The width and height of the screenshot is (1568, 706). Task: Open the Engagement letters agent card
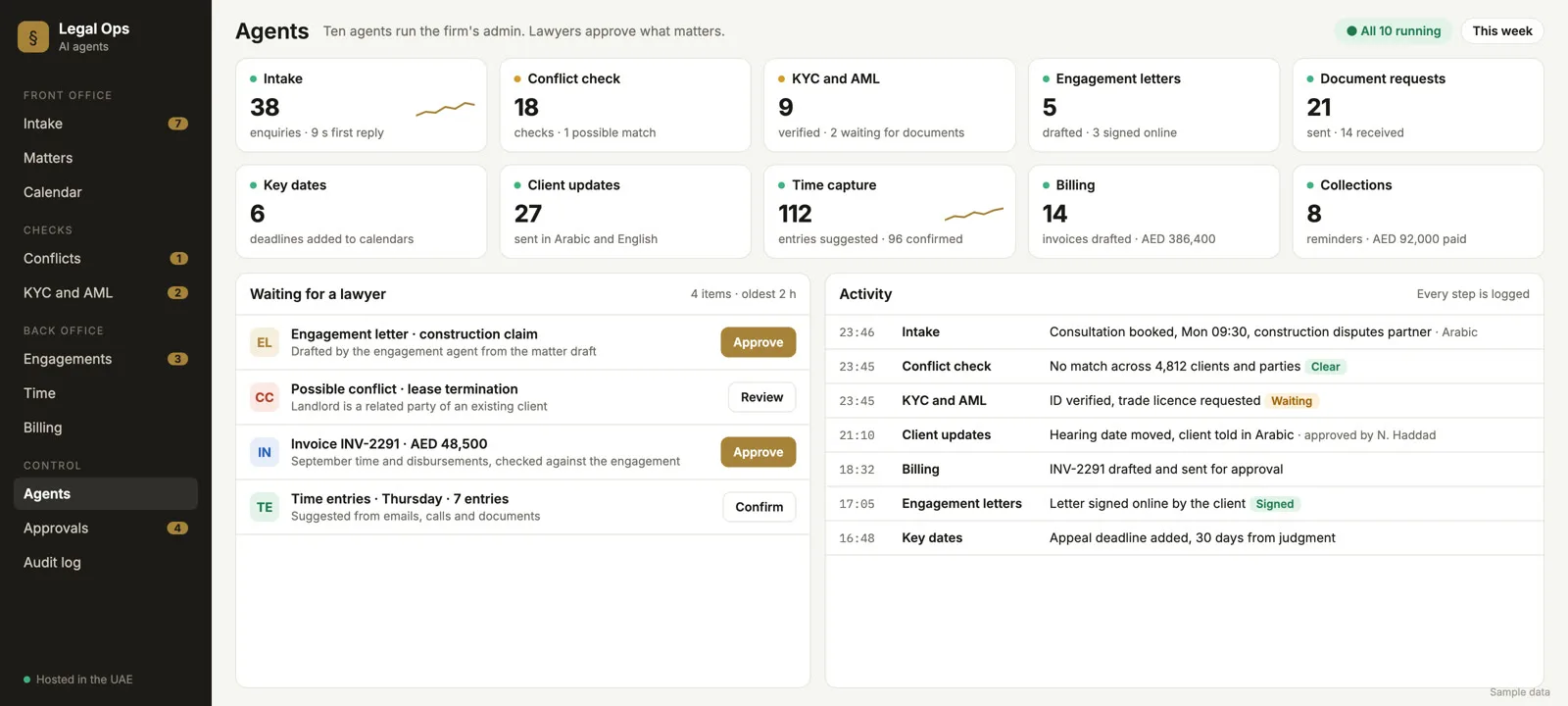point(1153,105)
